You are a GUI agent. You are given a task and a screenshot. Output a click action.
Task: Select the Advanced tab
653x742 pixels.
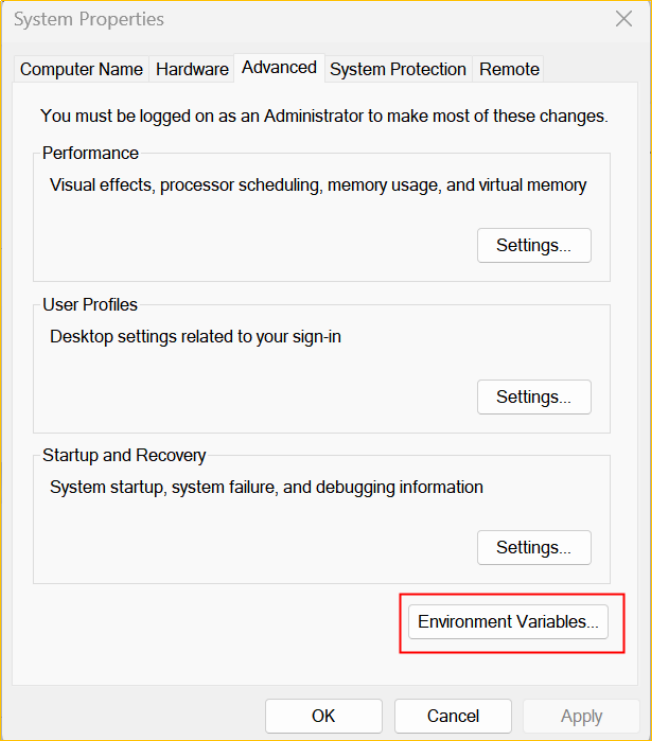(279, 68)
